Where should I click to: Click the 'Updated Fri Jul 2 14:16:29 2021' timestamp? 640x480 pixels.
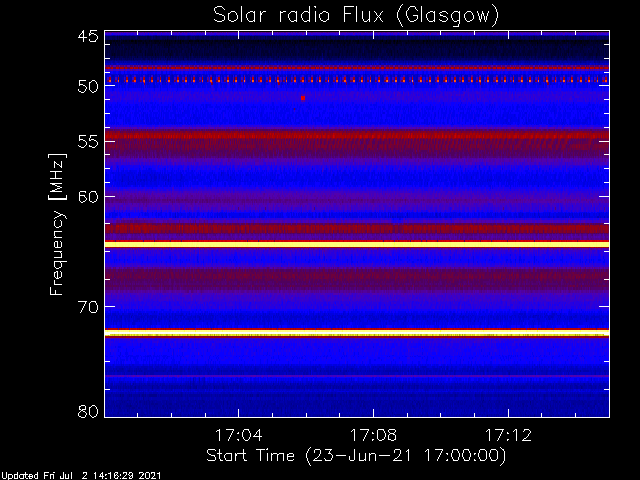(81, 476)
